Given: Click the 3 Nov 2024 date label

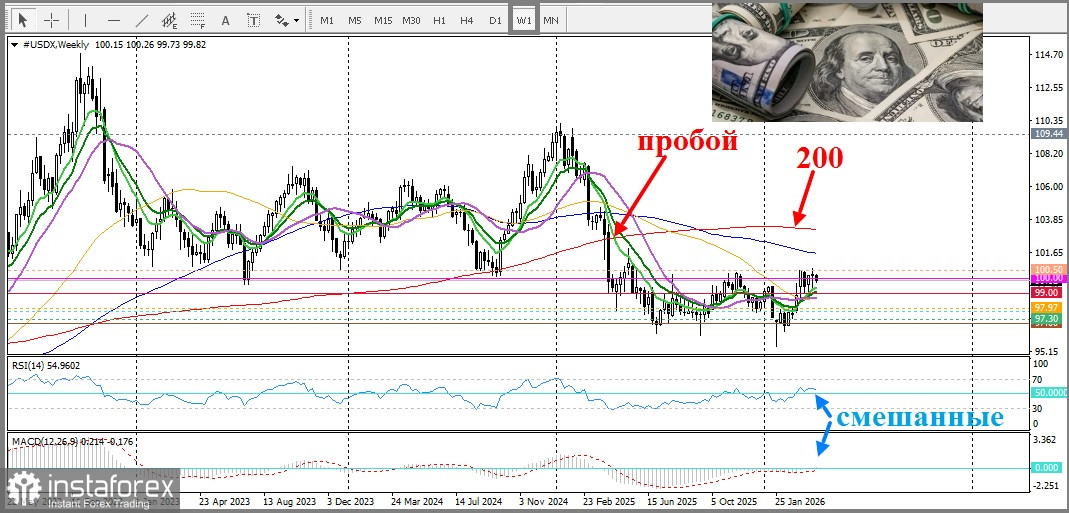Looking at the screenshot, I should point(545,500).
